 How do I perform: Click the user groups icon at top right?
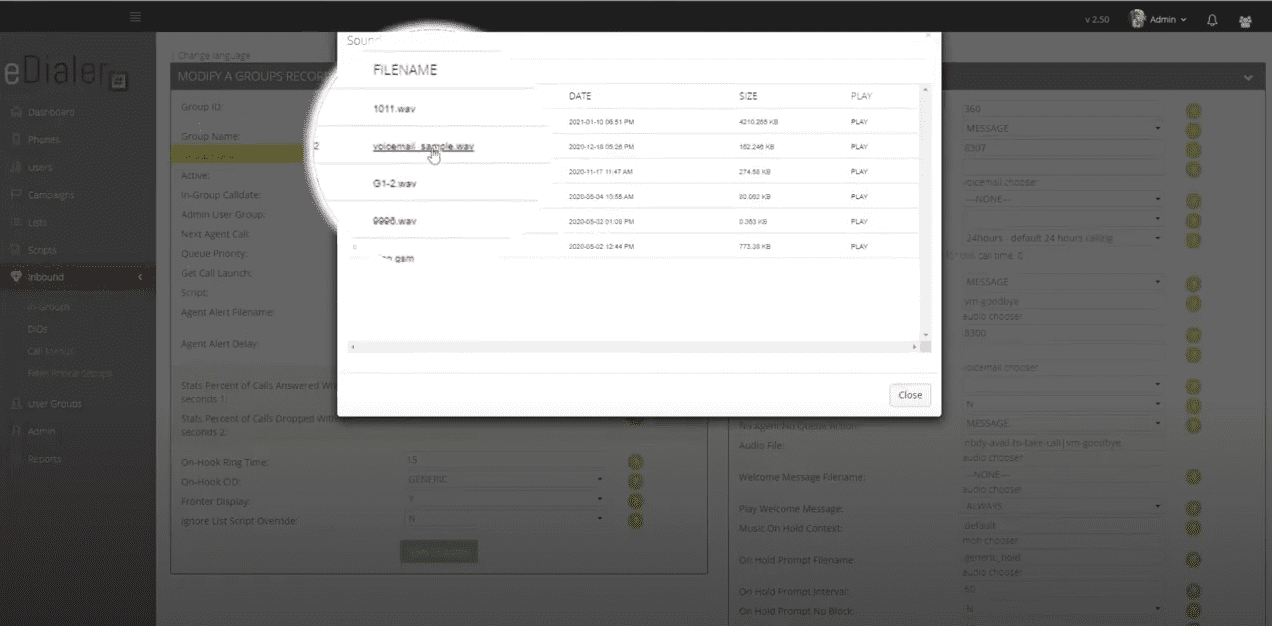click(x=1245, y=20)
